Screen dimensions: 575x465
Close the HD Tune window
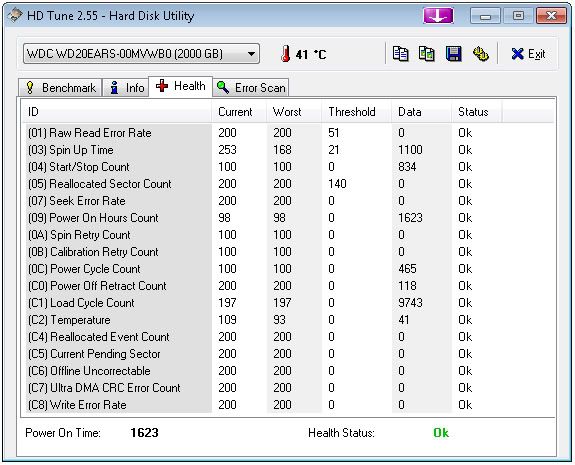pyautogui.click(x=551, y=16)
